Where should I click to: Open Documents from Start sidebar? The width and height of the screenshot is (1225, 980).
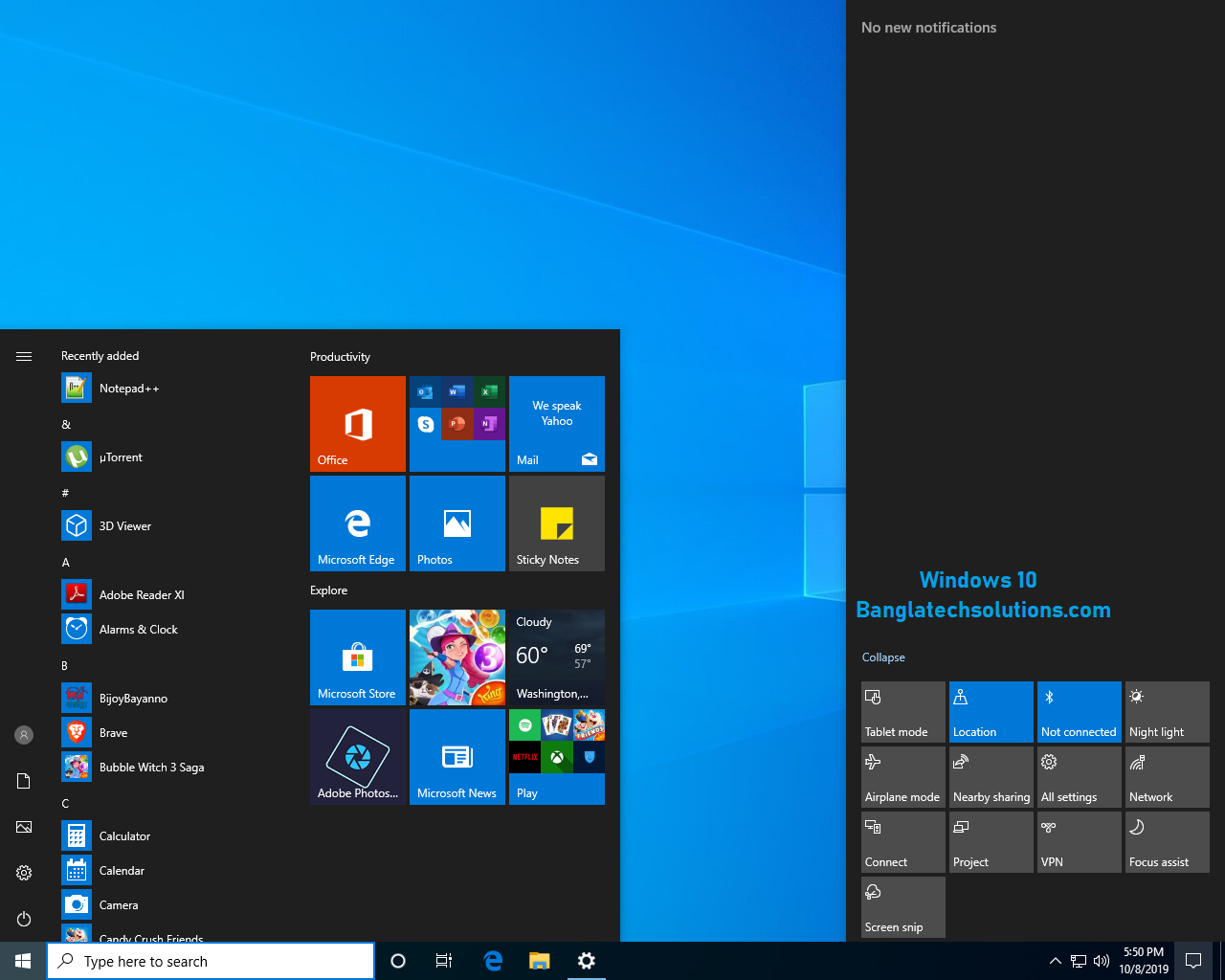click(x=24, y=781)
